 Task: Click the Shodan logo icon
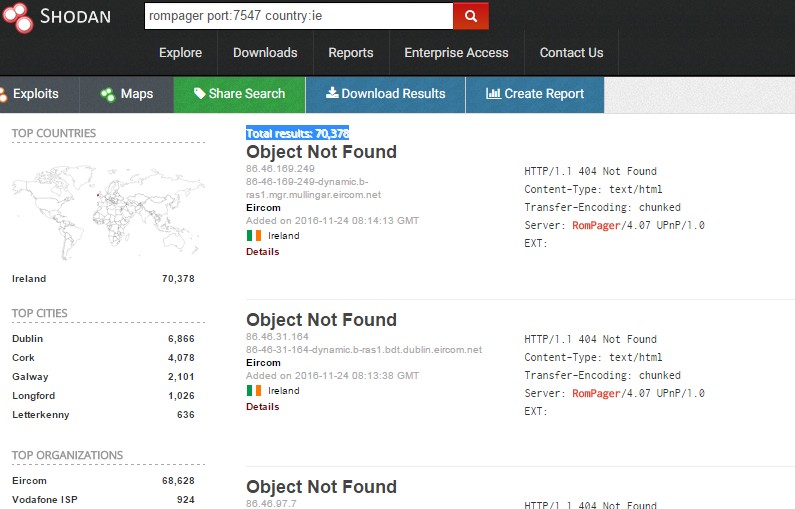point(17,17)
